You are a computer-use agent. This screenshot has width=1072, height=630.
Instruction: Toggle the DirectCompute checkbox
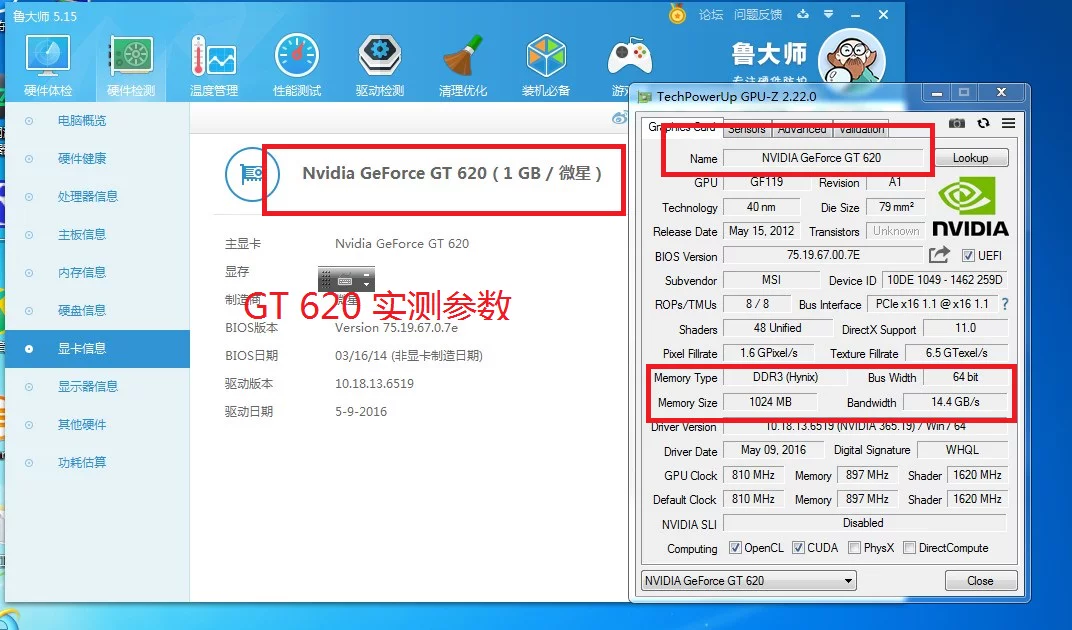click(909, 547)
